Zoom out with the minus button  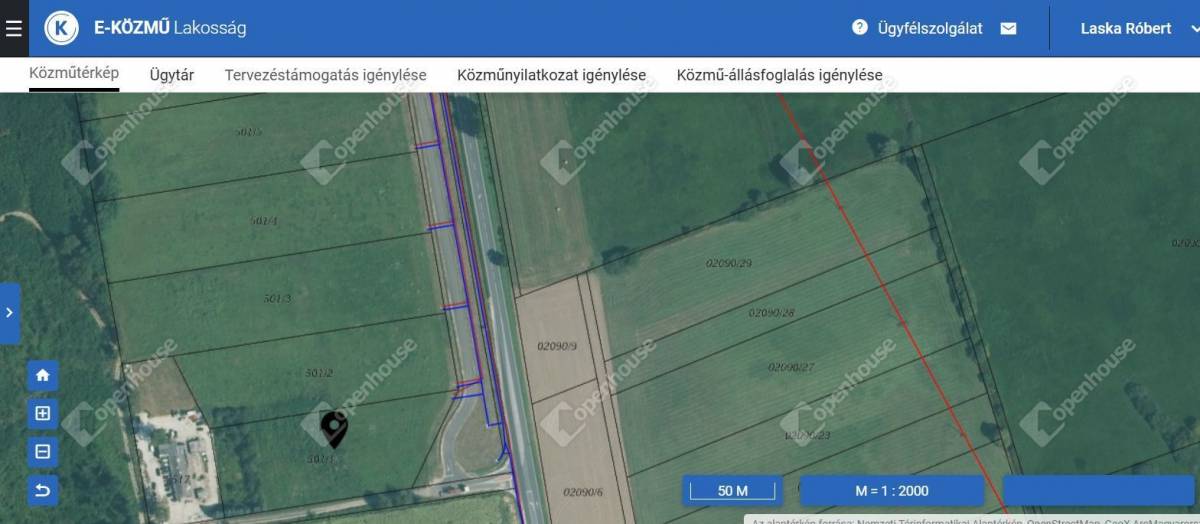[43, 451]
